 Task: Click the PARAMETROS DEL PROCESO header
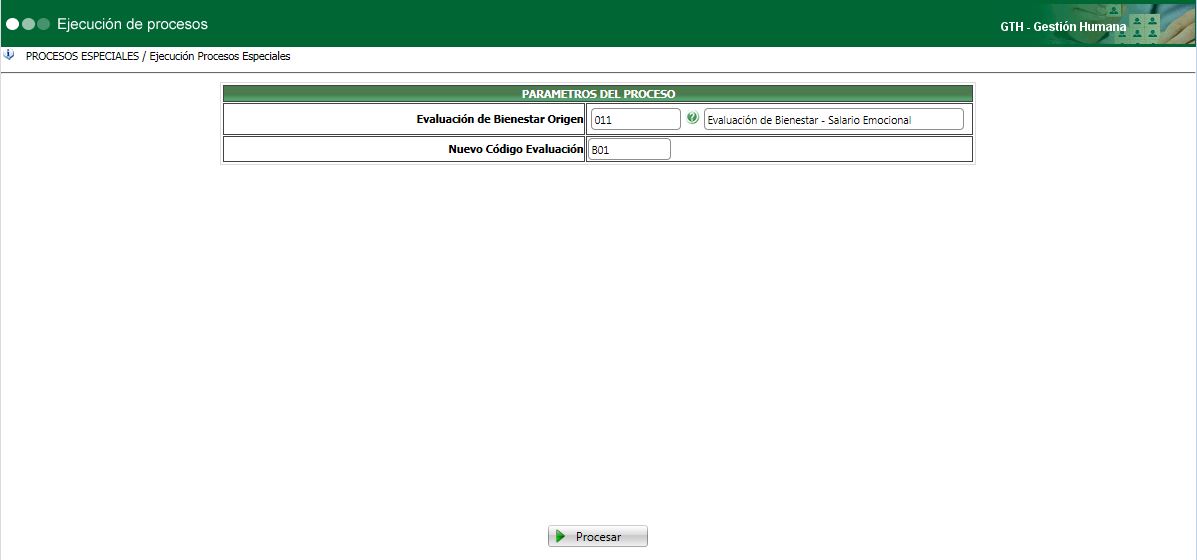click(598, 93)
